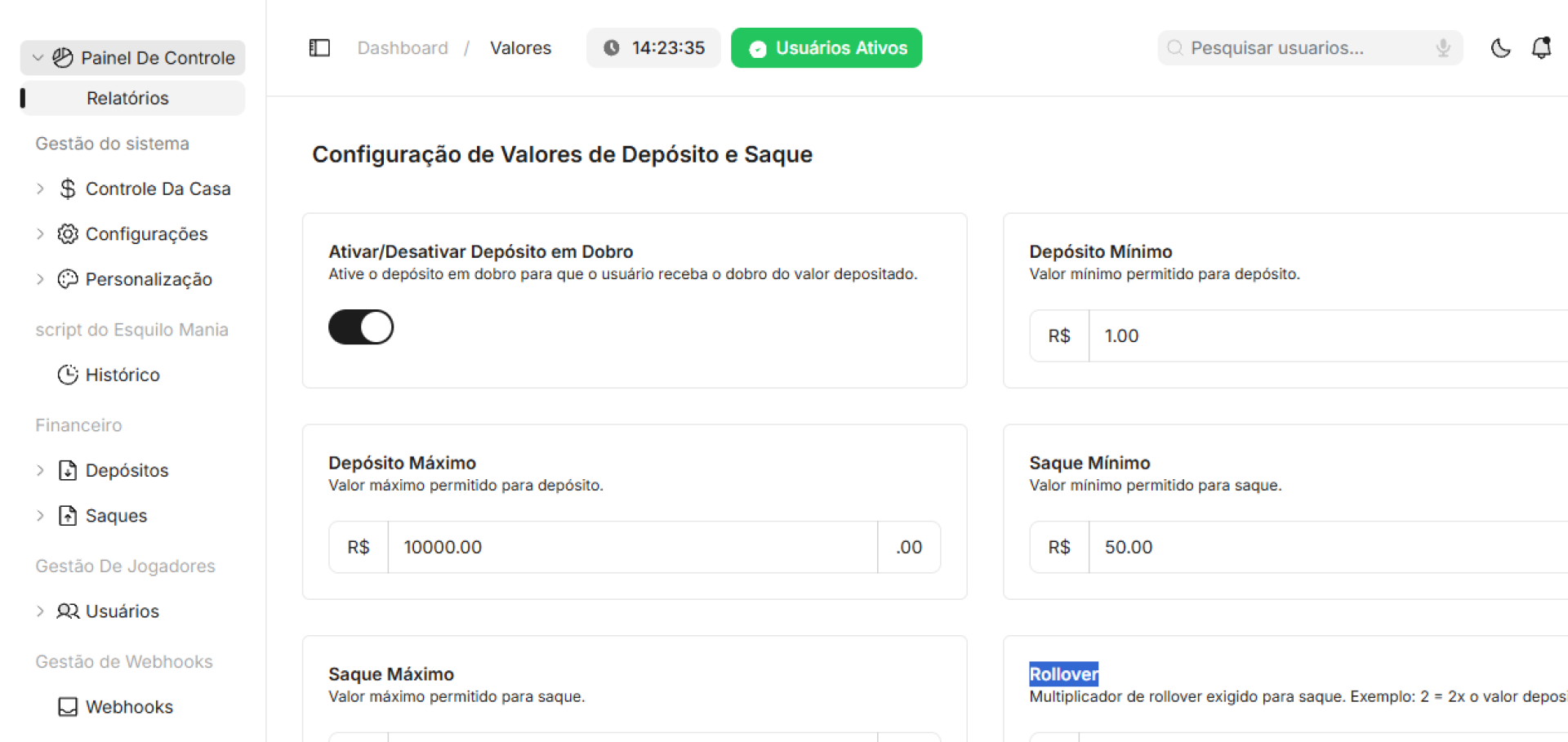Click the Usuários Ativos green button
1568x742 pixels.
[826, 48]
